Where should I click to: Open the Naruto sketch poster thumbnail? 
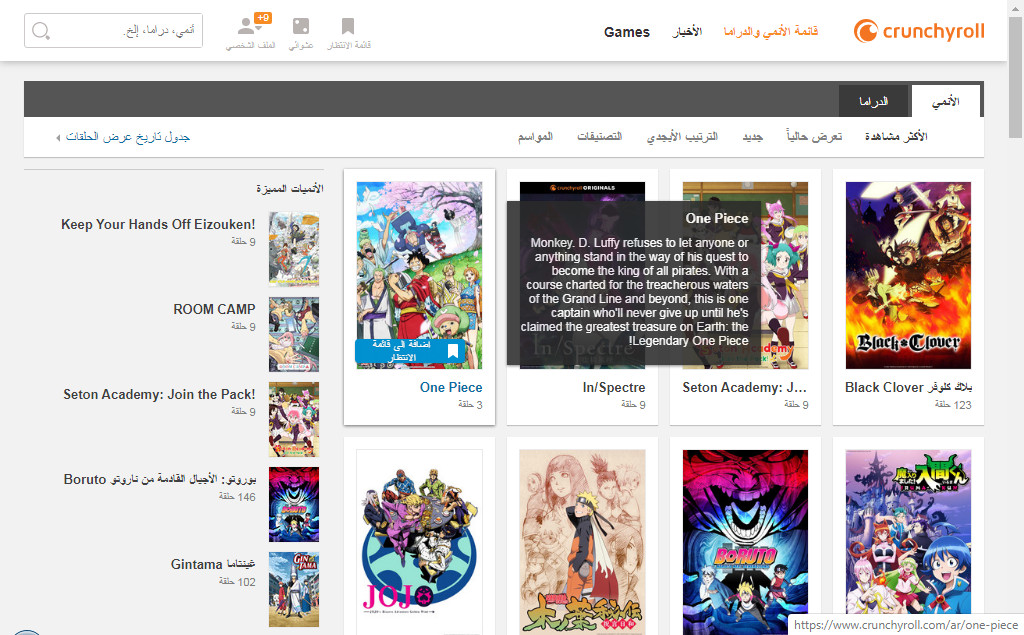click(582, 542)
